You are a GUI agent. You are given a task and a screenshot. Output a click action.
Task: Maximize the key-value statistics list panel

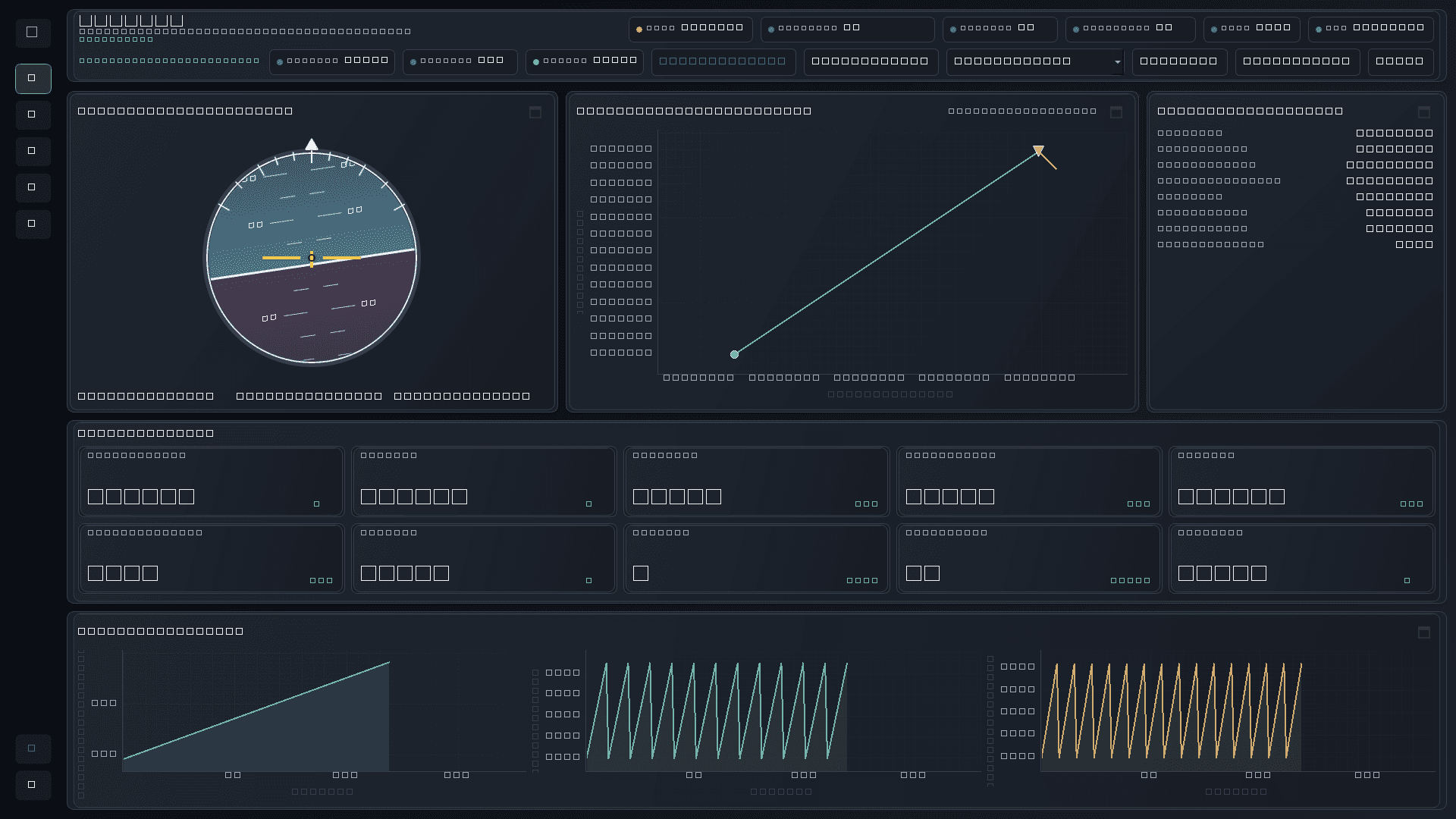[1424, 112]
